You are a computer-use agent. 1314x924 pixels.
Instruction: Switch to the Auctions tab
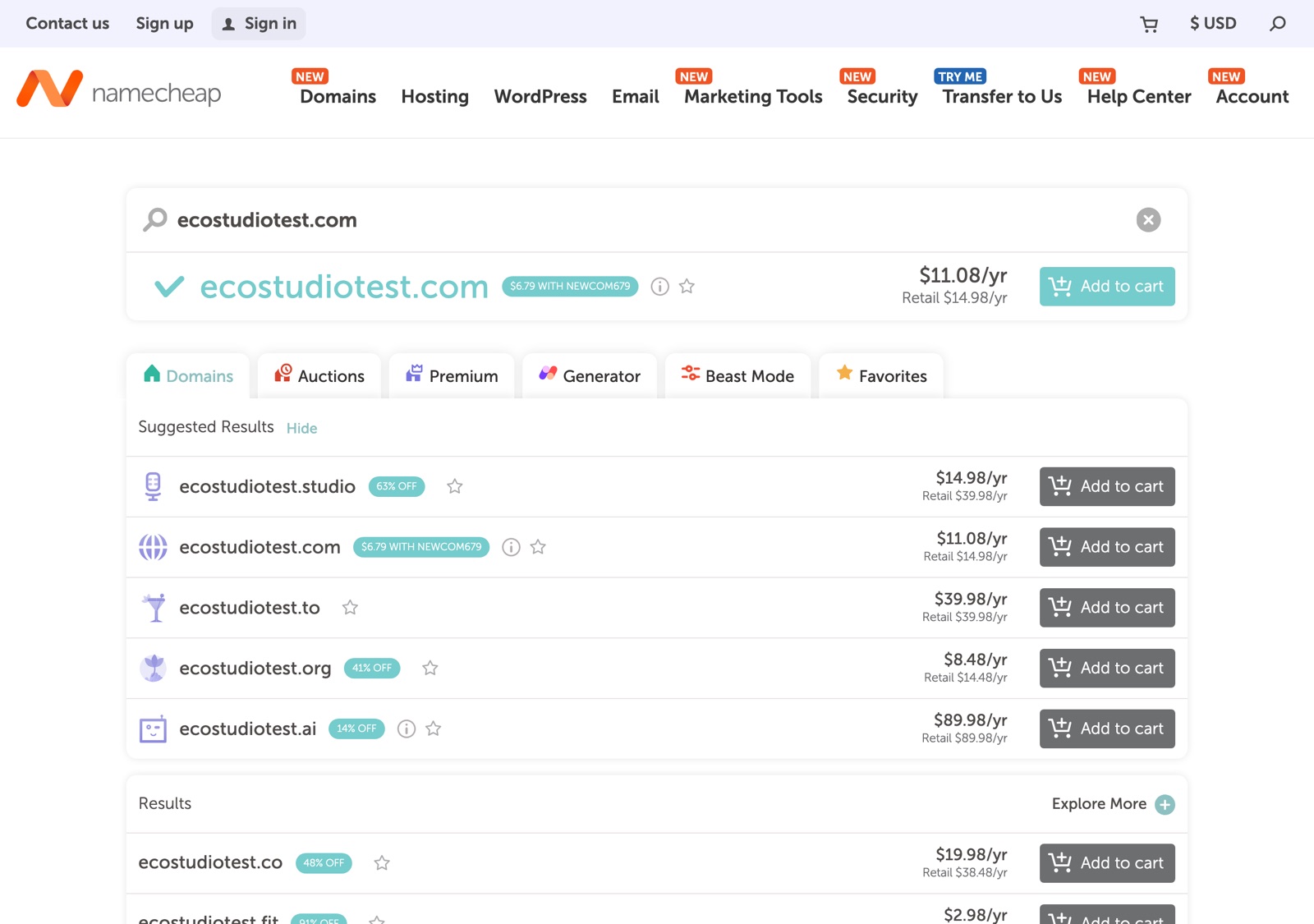coord(319,376)
